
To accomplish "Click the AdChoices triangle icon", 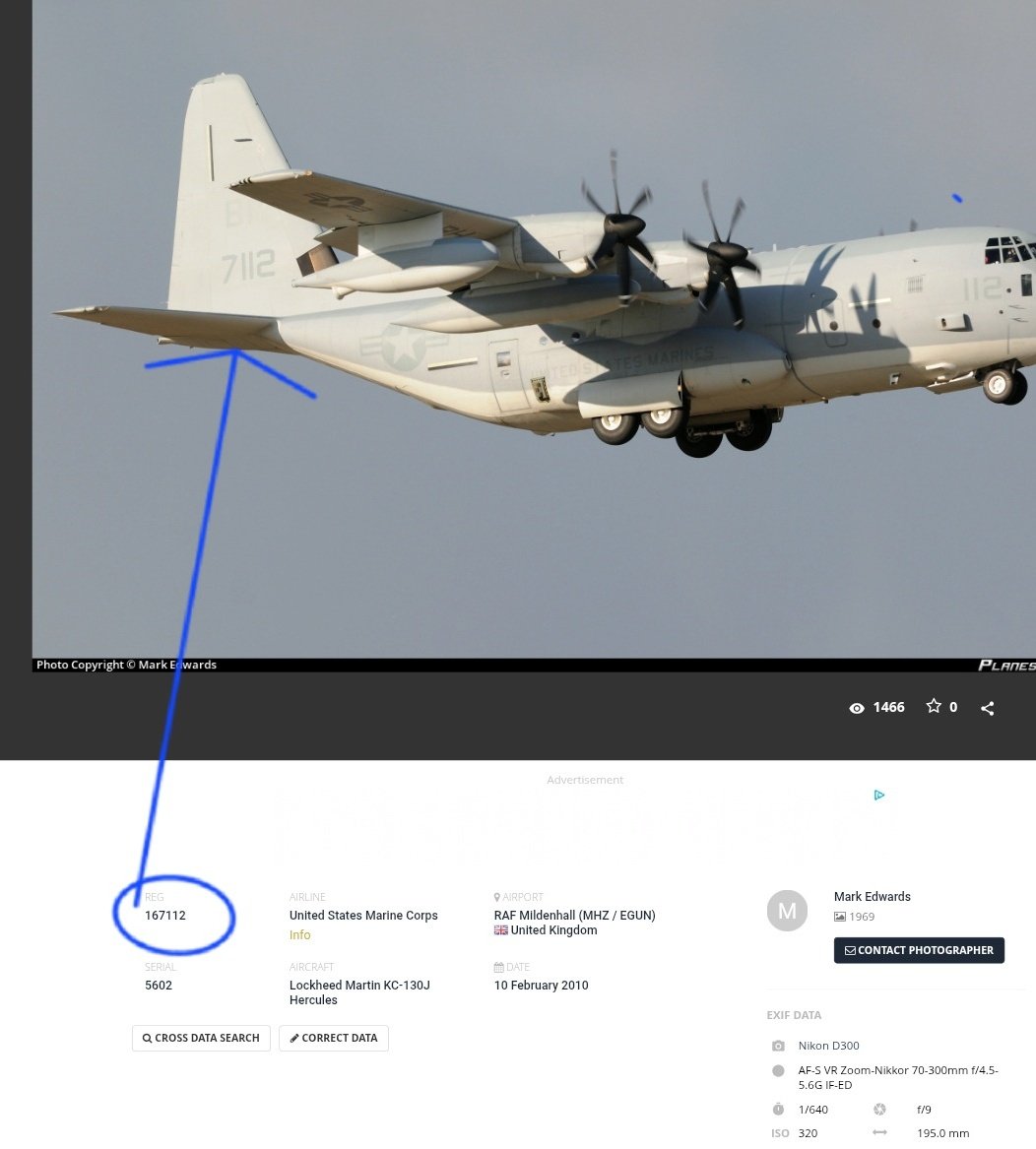I will 879,795.
